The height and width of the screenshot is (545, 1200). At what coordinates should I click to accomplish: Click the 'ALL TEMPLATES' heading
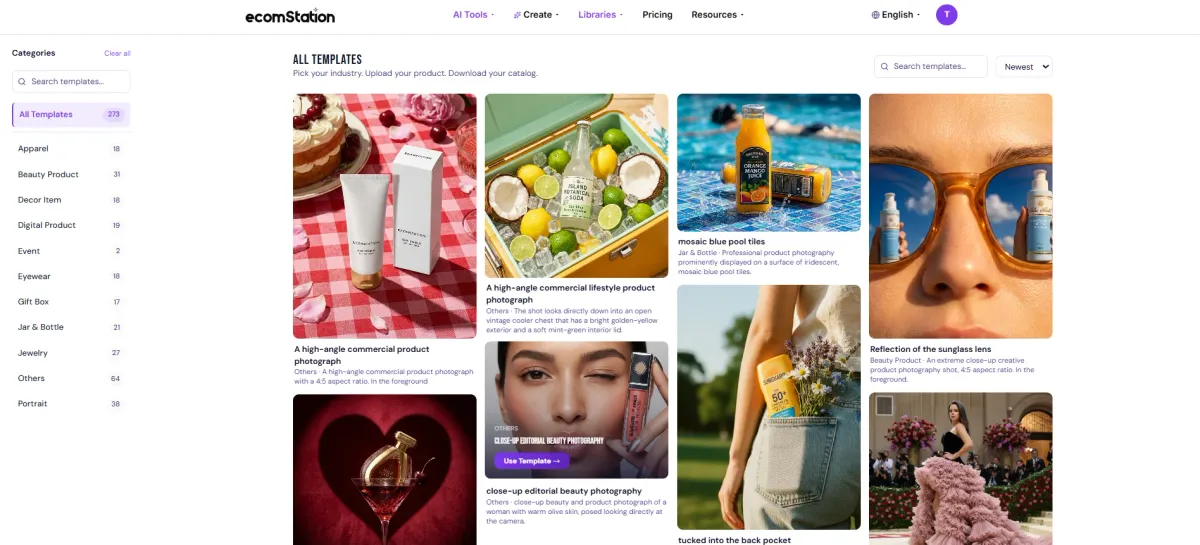327,60
